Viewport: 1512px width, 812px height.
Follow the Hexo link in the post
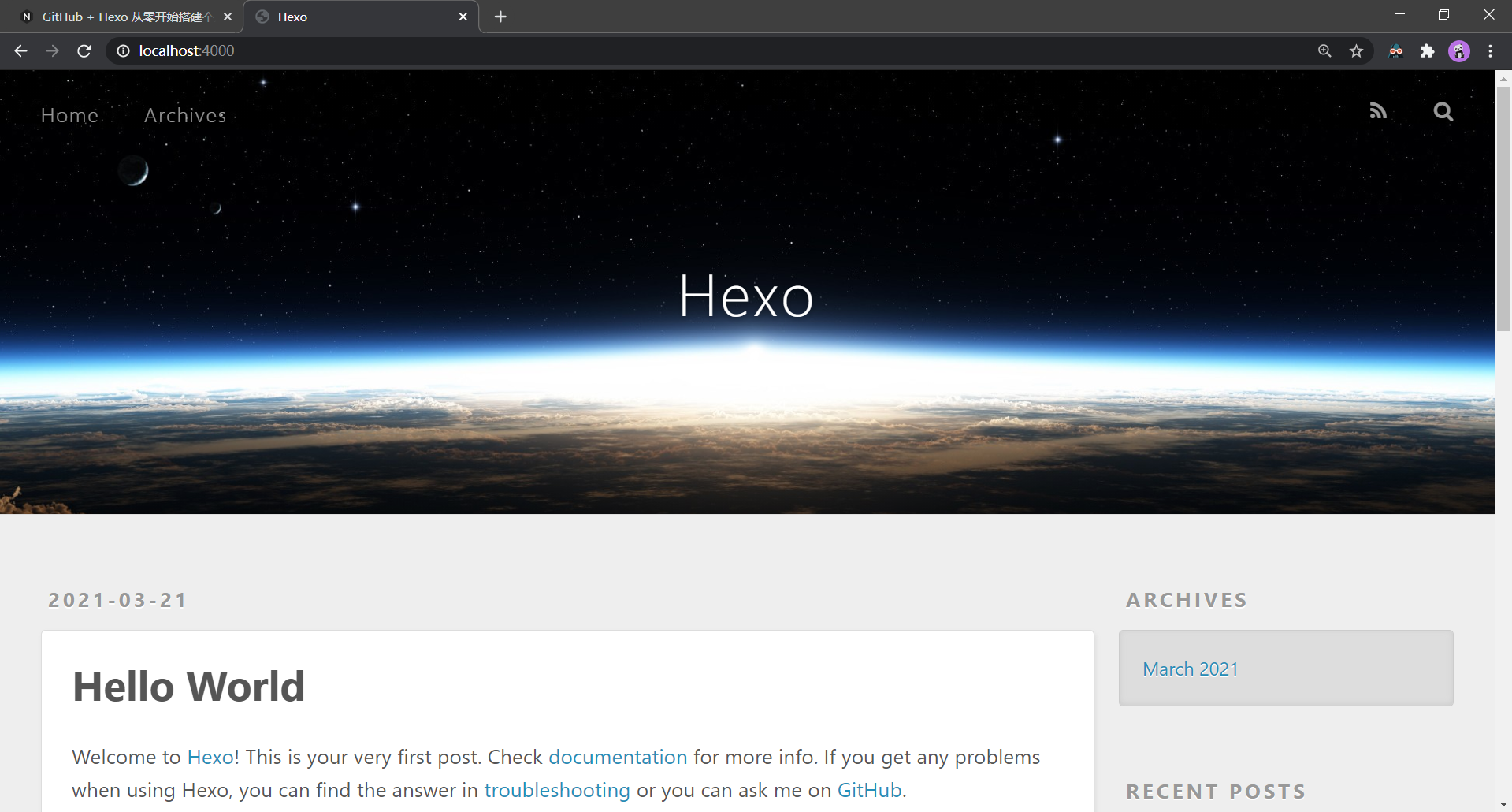[x=210, y=757]
